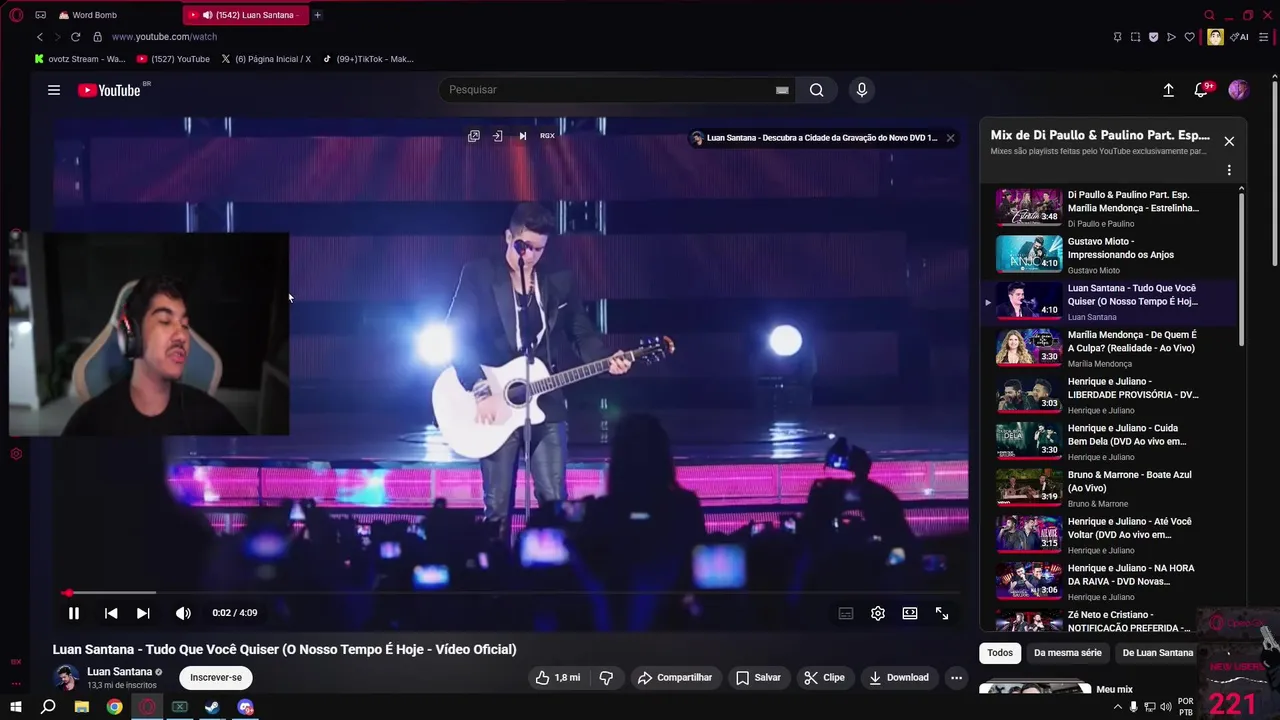
Task: Play Henrique e Juliano Até Você Voltar
Action: [x=1110, y=534]
